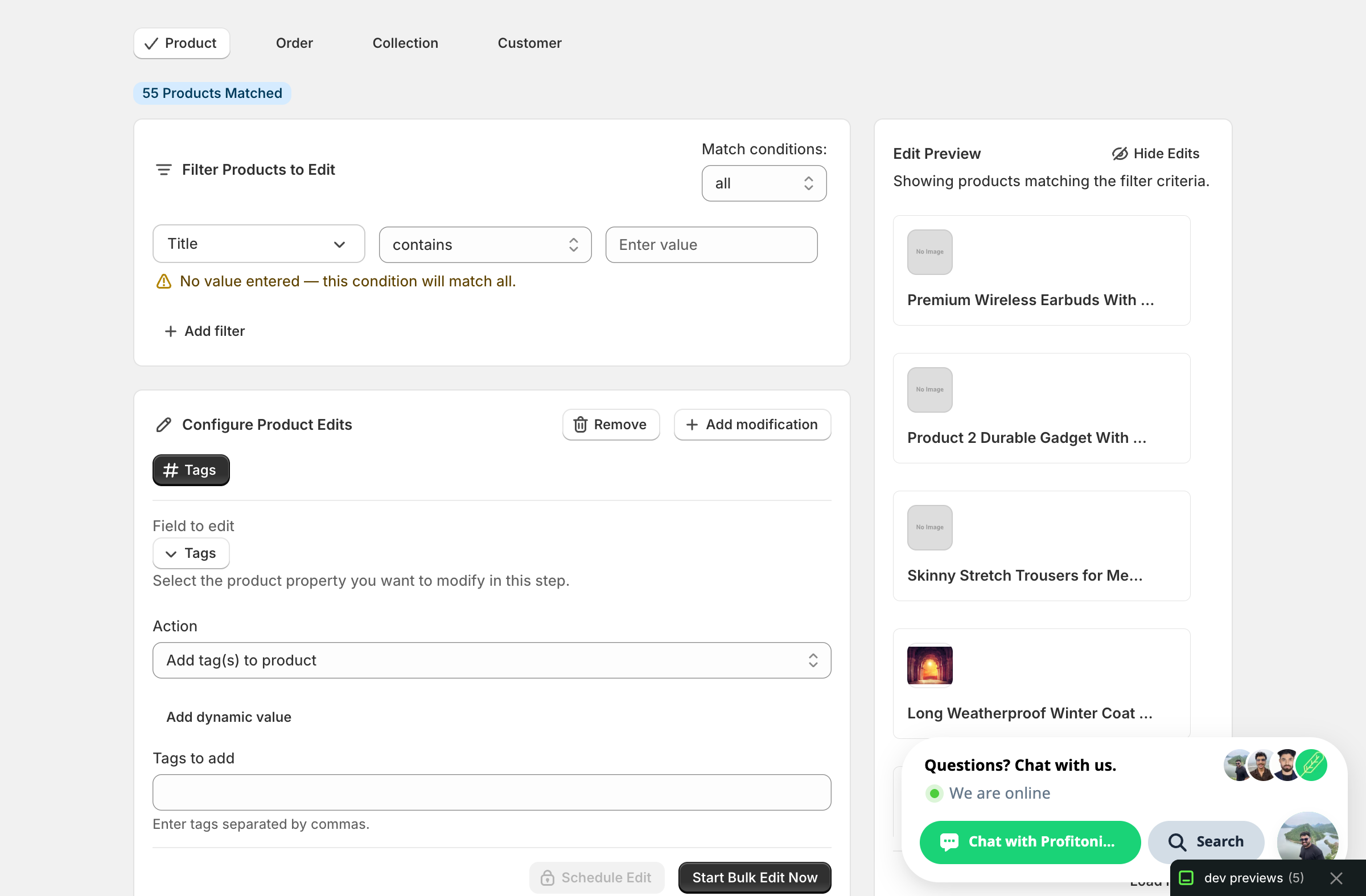The width and height of the screenshot is (1366, 896).
Task: Expand the Tags field to edit selector
Action: pos(191,553)
